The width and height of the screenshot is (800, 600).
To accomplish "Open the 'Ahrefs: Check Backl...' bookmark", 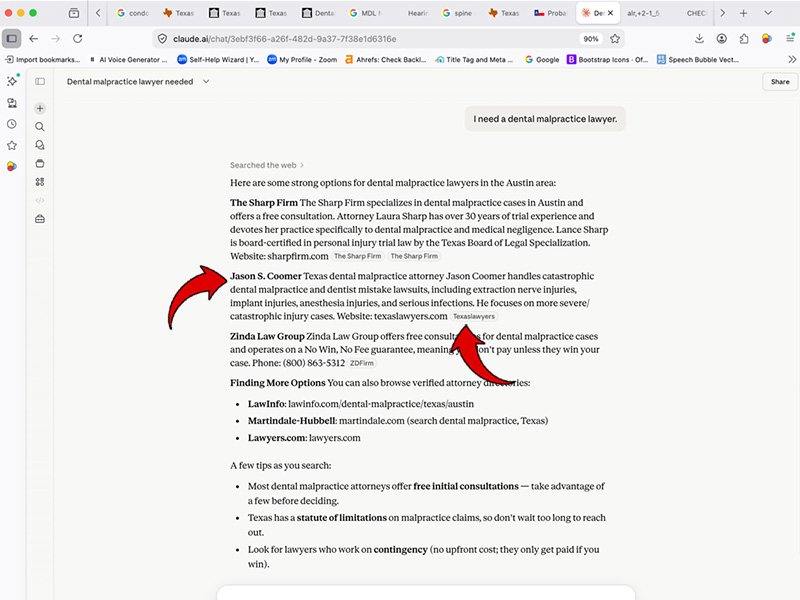I will [386, 60].
